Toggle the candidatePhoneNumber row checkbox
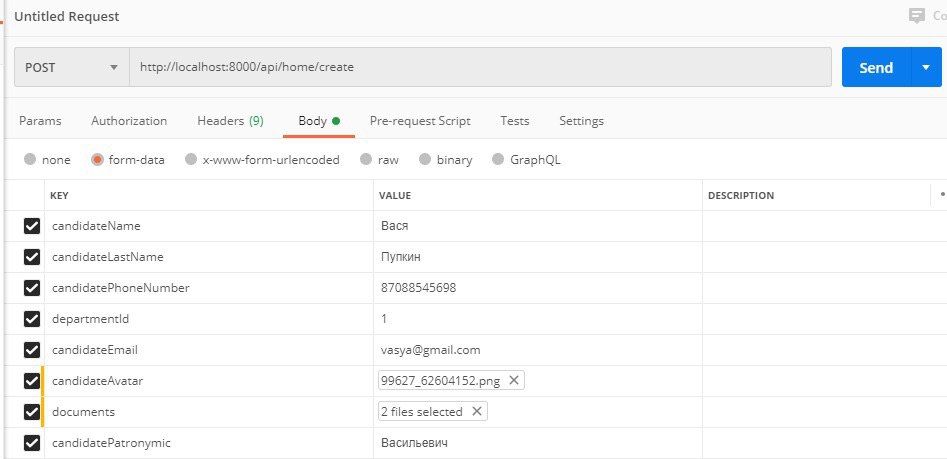 click(31, 288)
